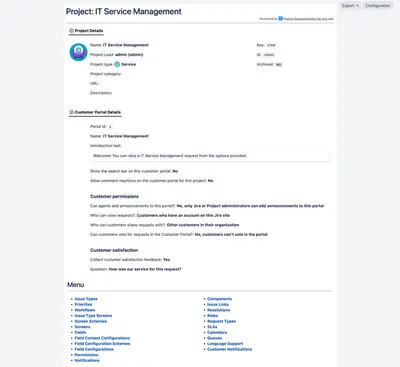400x367 pixels.
Task: Open the Issue Types menu link
Action: 86,299
